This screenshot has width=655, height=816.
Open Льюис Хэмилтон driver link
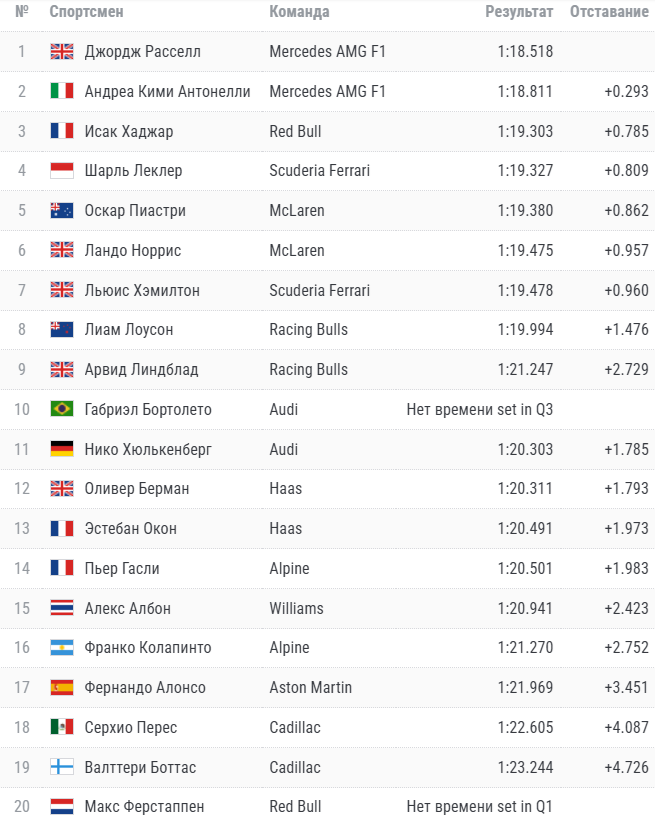pos(142,290)
